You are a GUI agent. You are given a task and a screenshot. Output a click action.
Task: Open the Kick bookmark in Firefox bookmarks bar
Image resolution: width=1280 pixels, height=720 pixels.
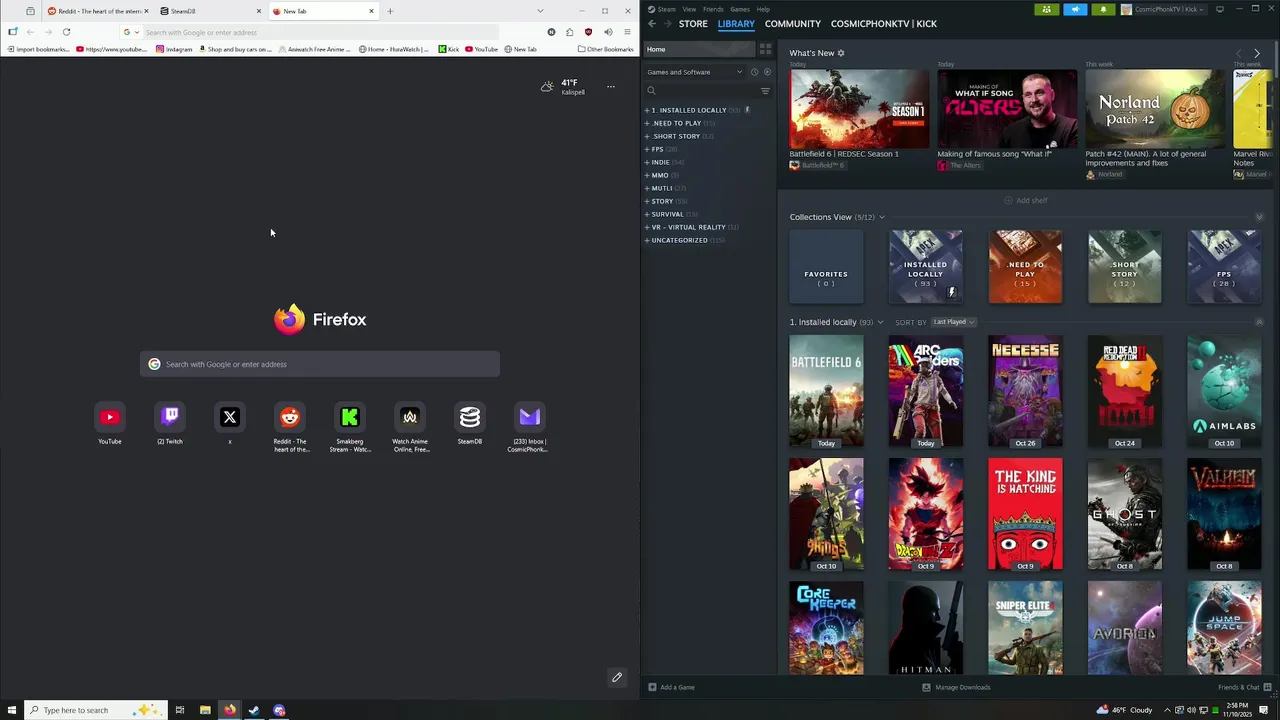pos(448,49)
